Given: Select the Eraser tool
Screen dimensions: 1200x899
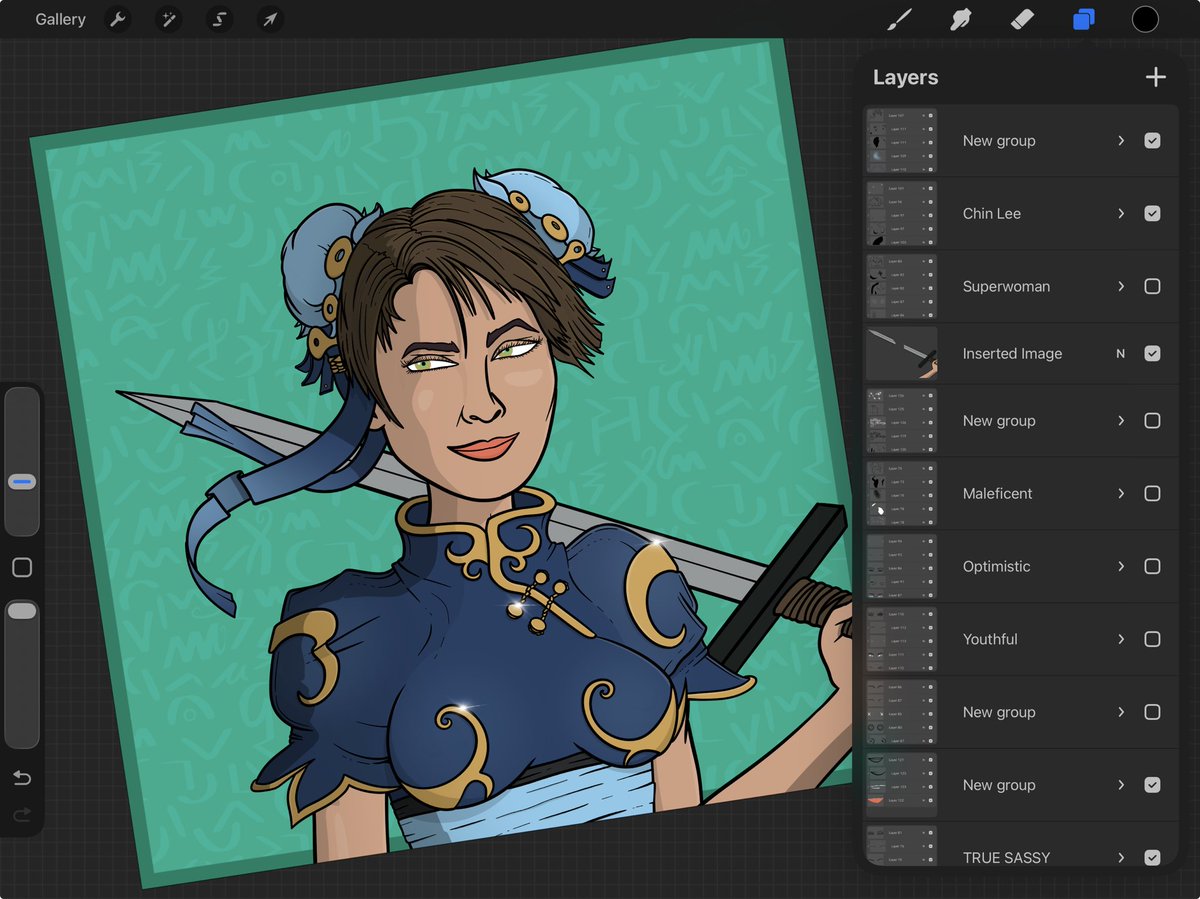Looking at the screenshot, I should pos(1022,19).
